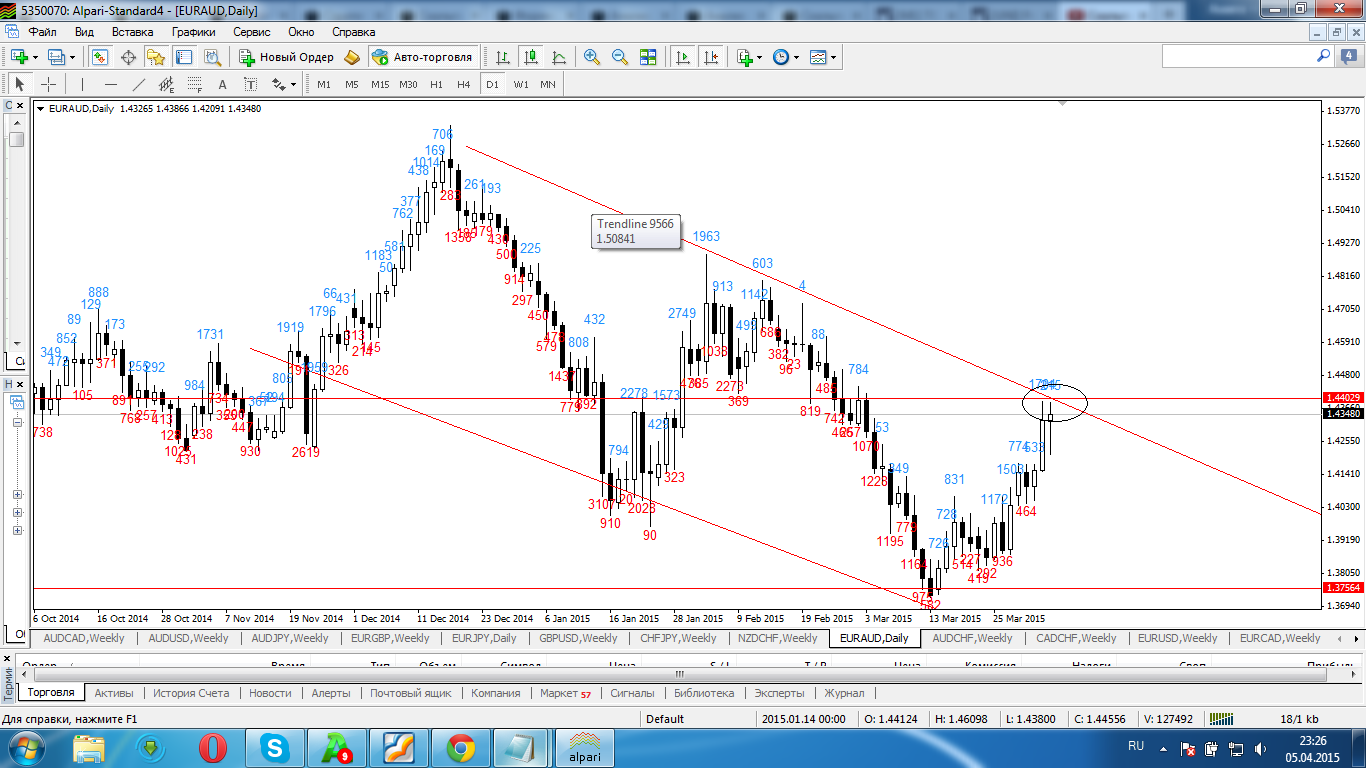Click the search input field
The height and width of the screenshot is (768, 1366).
click(x=1239, y=57)
